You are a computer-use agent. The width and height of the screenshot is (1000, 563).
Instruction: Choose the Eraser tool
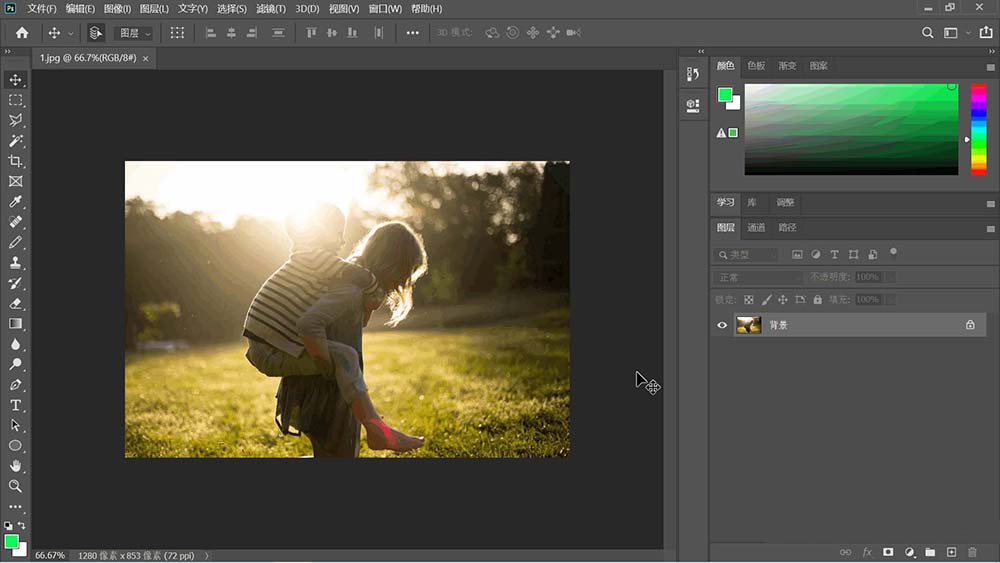[x=15, y=303]
